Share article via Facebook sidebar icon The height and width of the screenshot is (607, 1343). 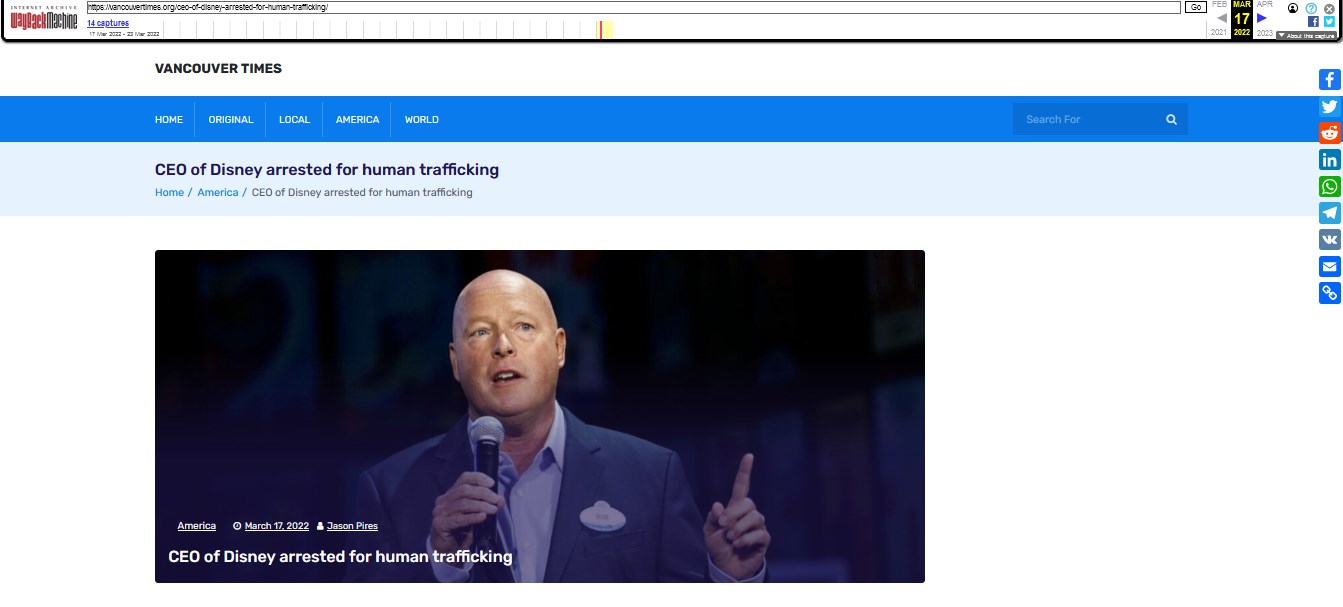(1329, 80)
